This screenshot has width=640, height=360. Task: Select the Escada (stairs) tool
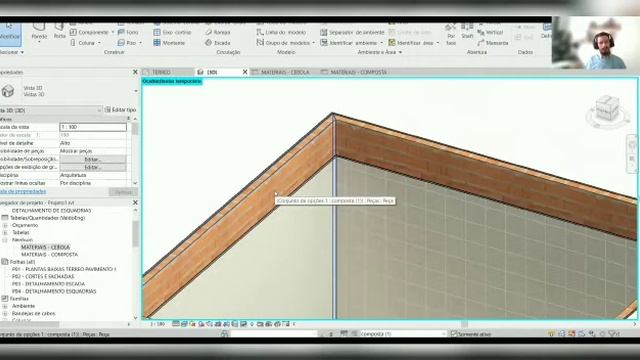point(218,42)
